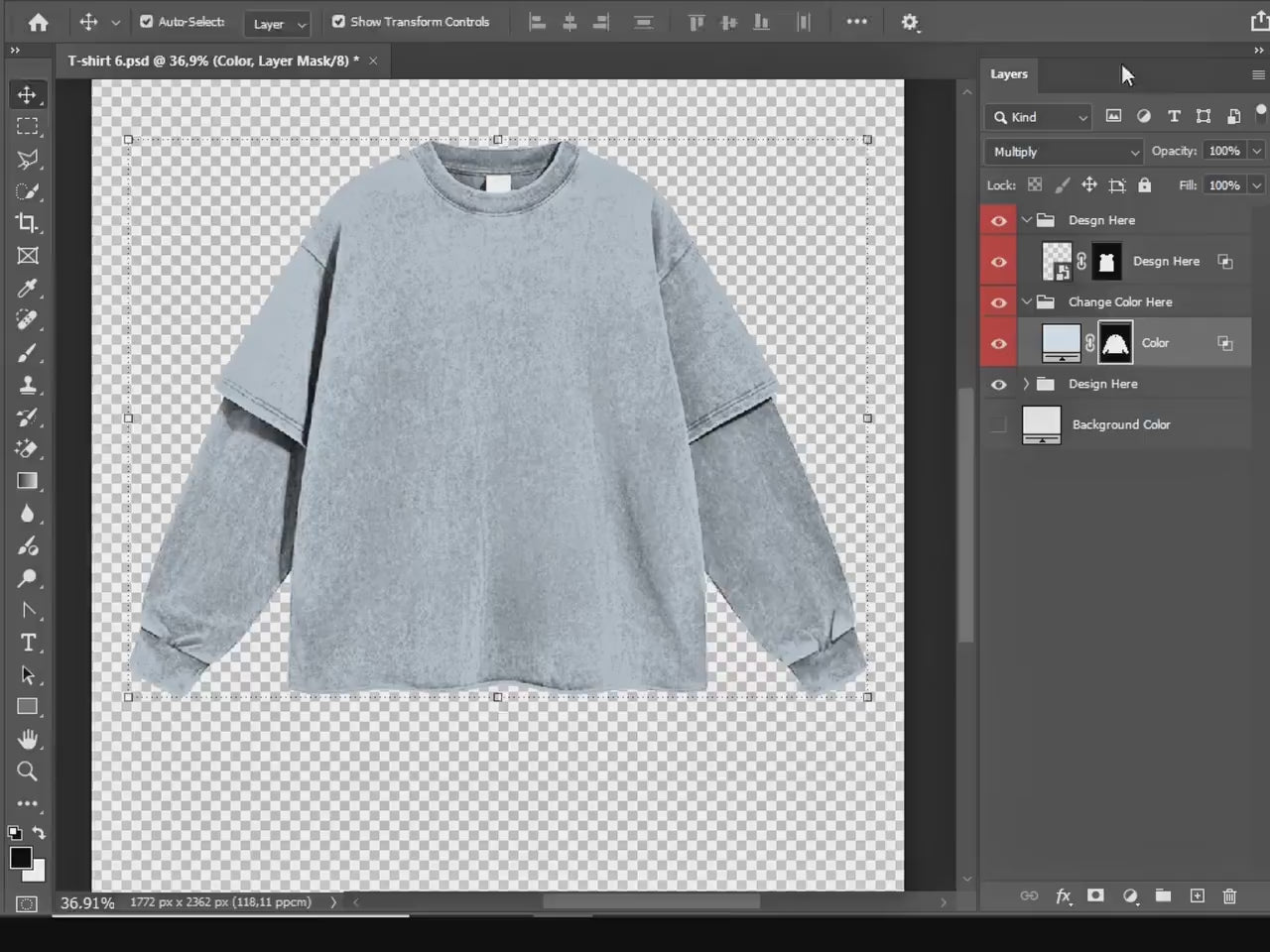Delete the selected layer via trash icon
The image size is (1270, 952).
[x=1229, y=895]
